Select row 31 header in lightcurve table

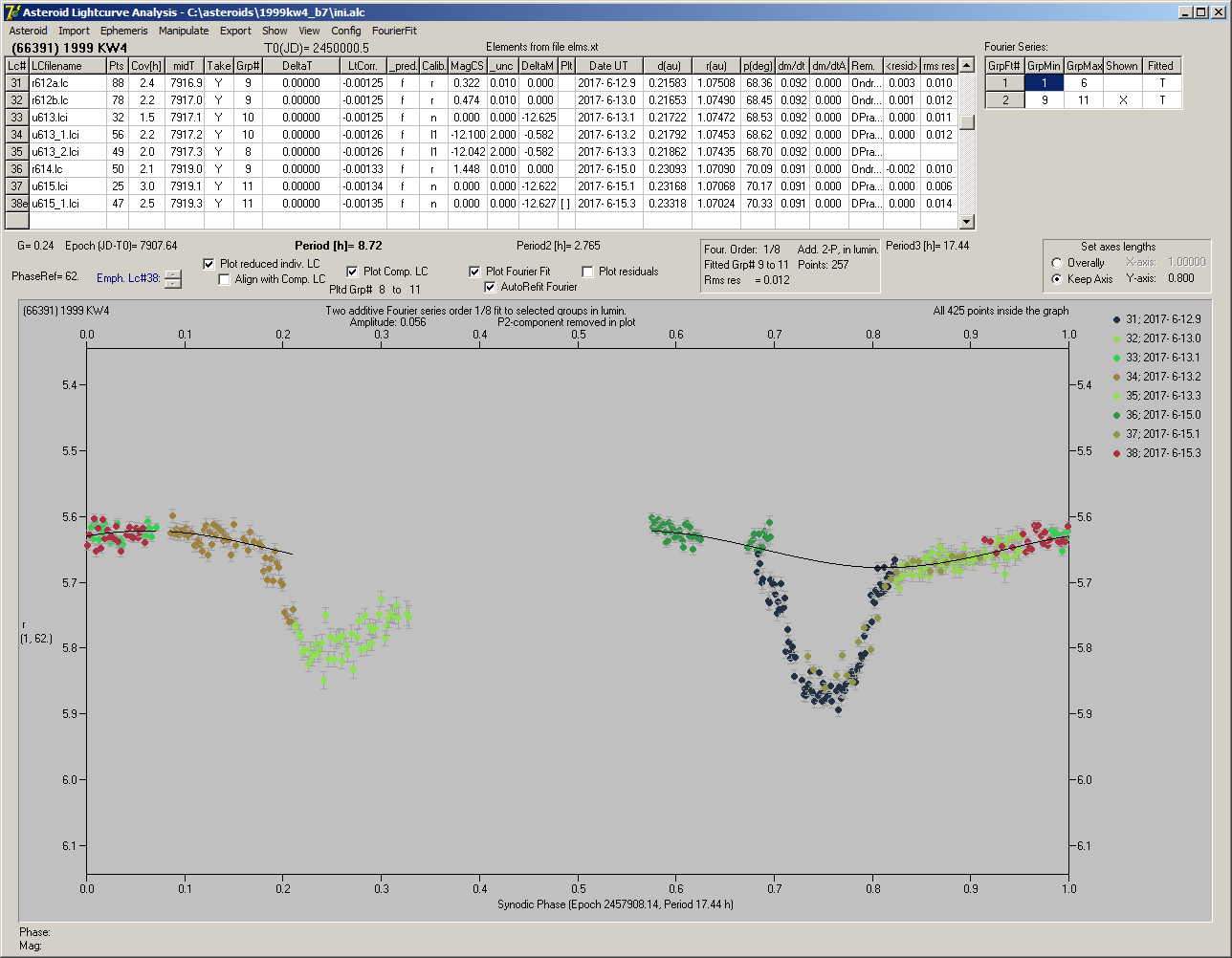tap(17, 83)
